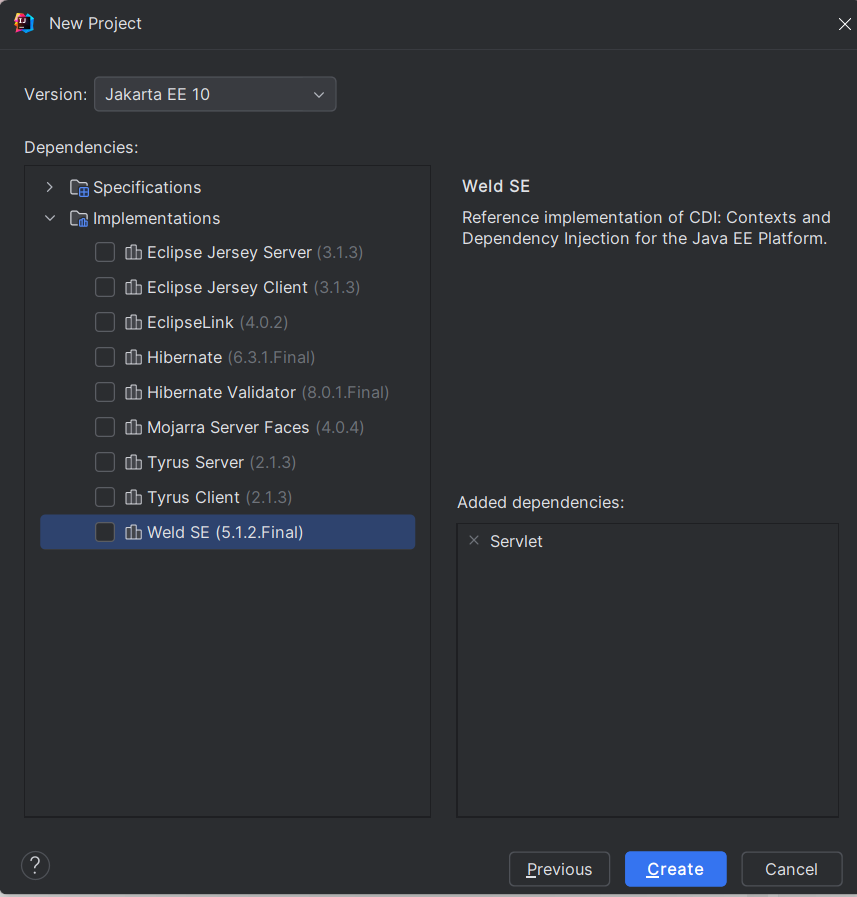Expand the Specifications tree node
The width and height of the screenshot is (857, 897).
pos(50,187)
